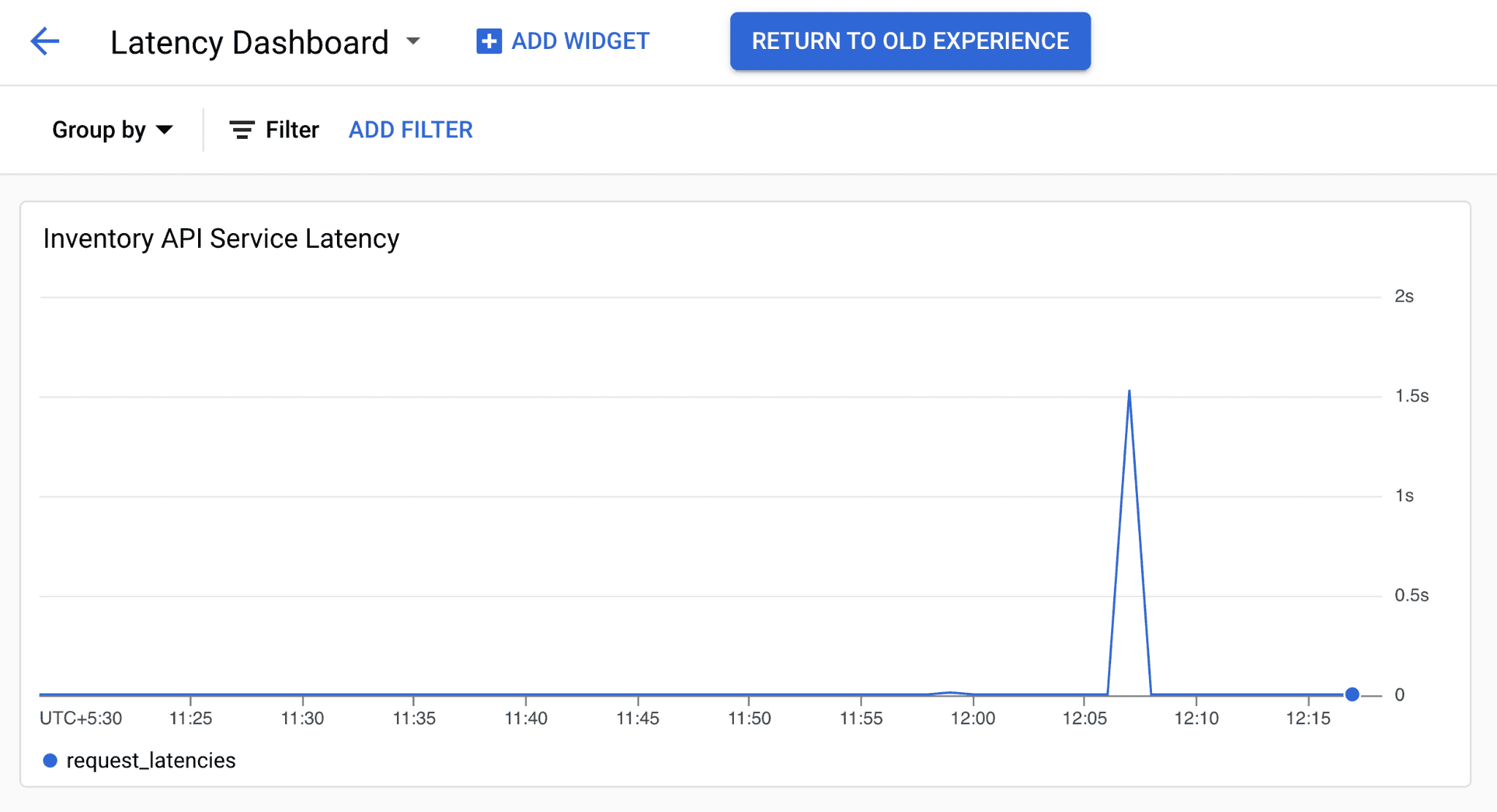The image size is (1497, 812).
Task: Click the blue endpoint dot on chart line
Action: click(x=1352, y=694)
